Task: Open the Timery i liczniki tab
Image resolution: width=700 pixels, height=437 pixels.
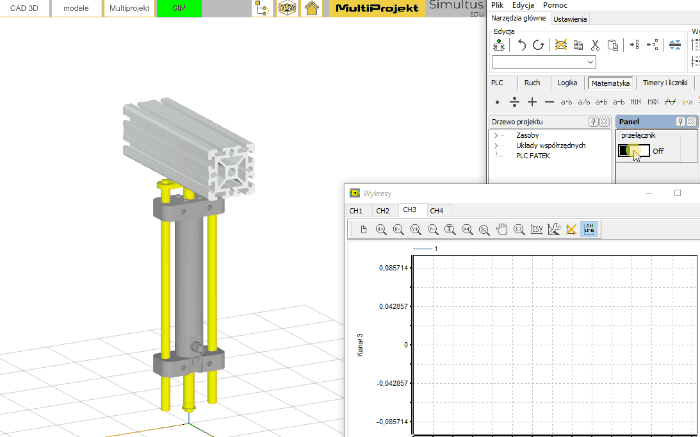Action: pos(666,83)
